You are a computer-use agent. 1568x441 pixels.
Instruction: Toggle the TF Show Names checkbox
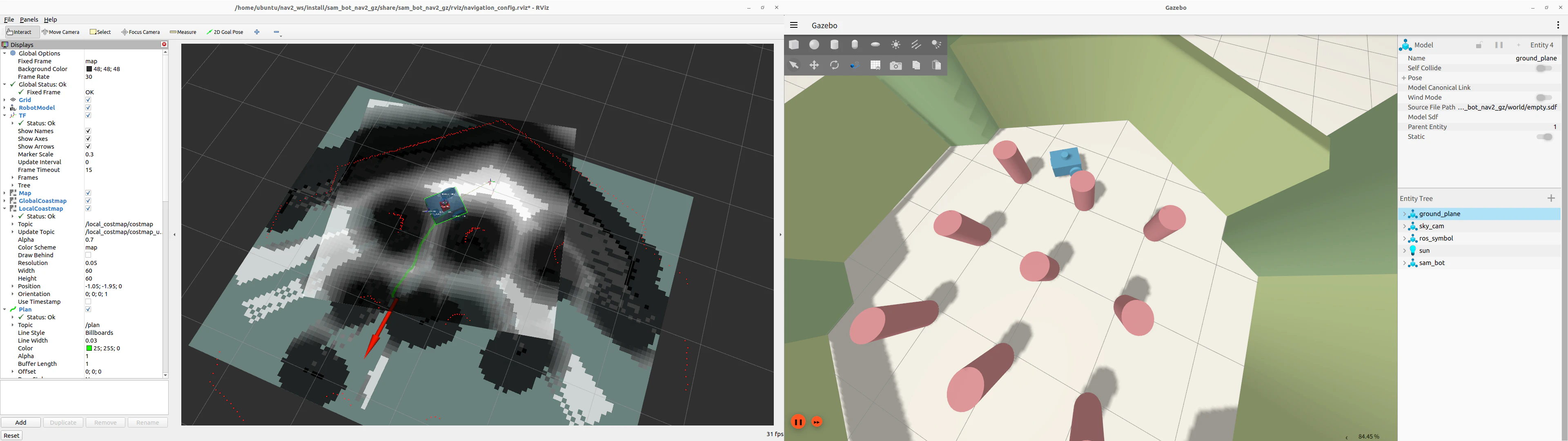88,131
